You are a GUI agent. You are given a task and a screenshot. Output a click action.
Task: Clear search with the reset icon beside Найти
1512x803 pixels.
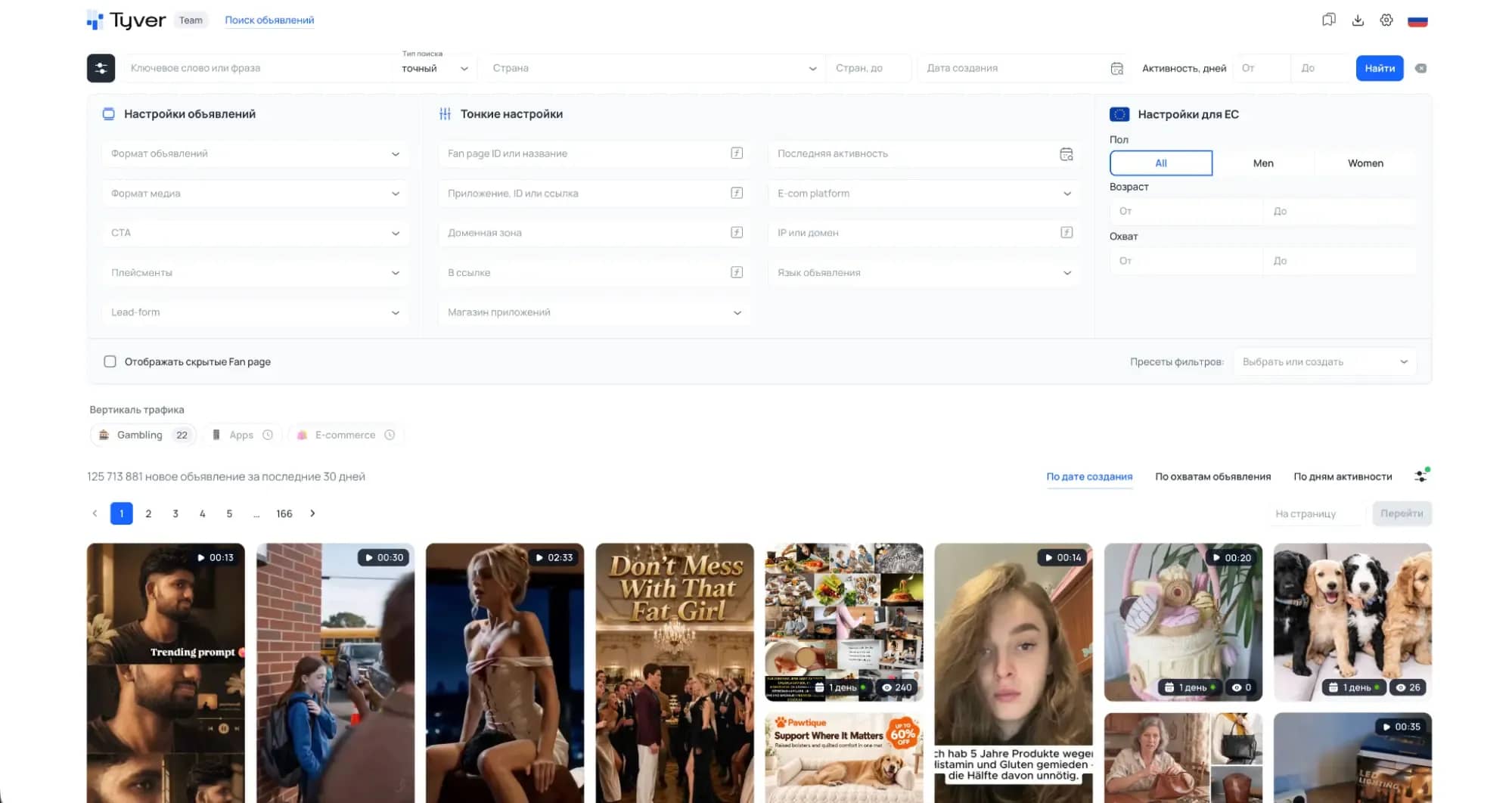(1420, 68)
